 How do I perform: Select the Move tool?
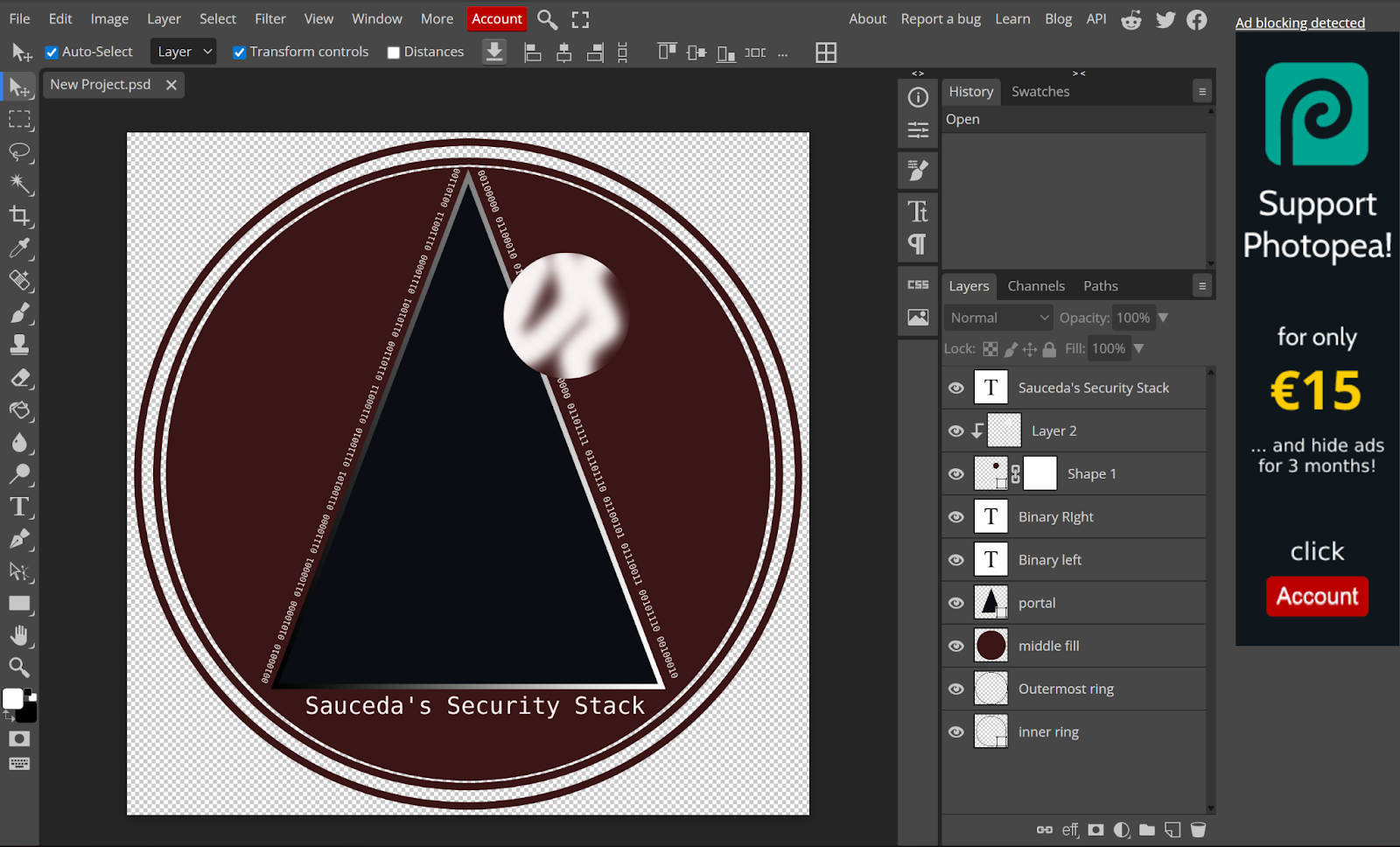click(x=19, y=87)
